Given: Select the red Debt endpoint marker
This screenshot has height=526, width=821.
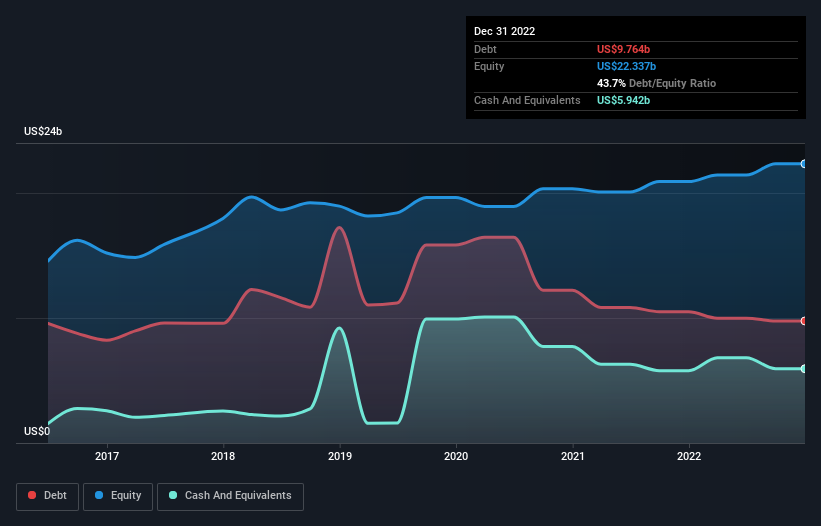Looking at the screenshot, I should pos(804,321).
